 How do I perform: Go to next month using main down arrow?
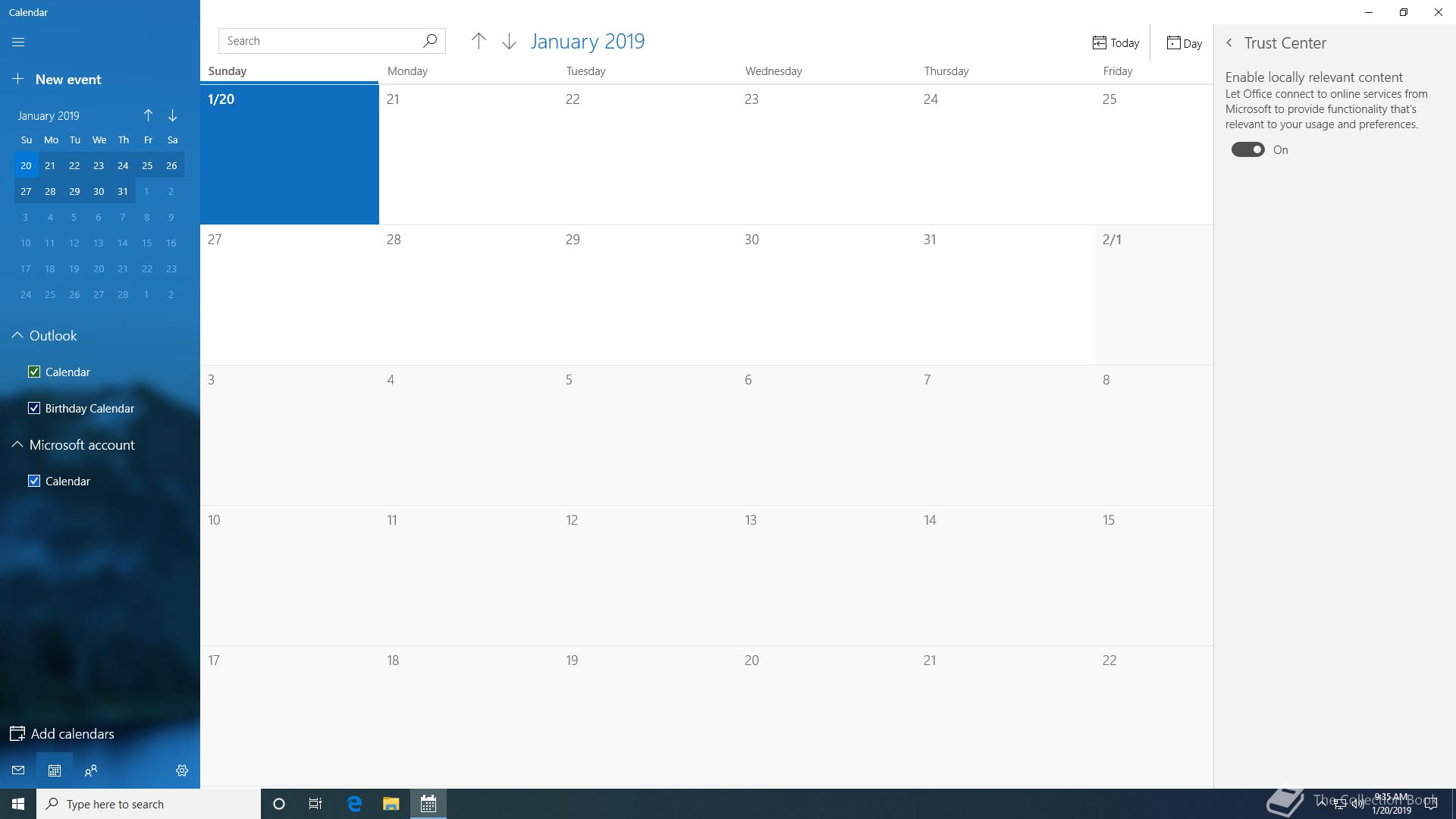509,42
